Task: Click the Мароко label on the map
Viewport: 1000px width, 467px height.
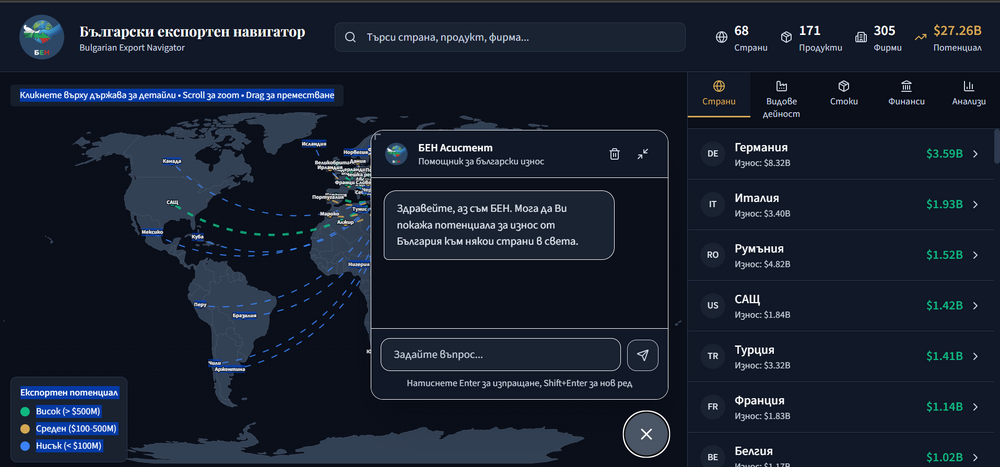Action: coord(330,213)
